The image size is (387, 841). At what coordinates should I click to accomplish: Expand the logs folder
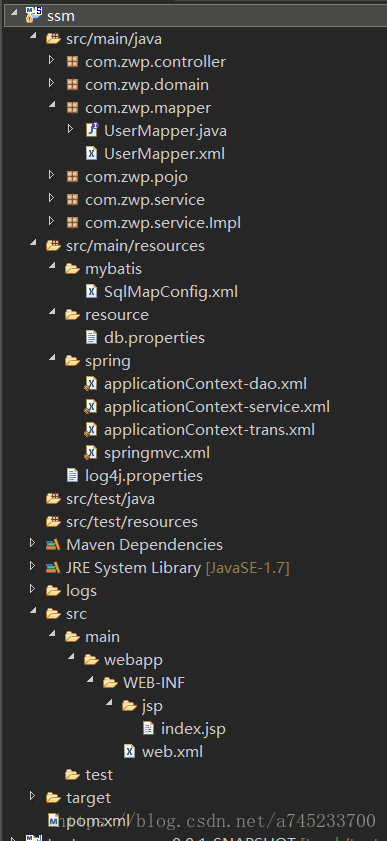pyautogui.click(x=33, y=589)
